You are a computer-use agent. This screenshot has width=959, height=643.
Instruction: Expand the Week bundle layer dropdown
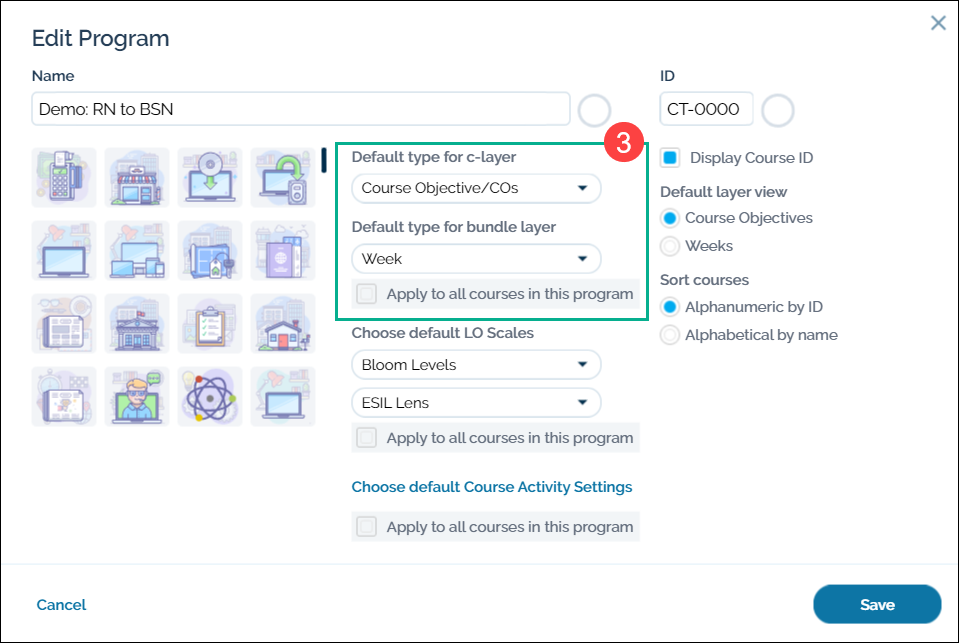pos(476,259)
